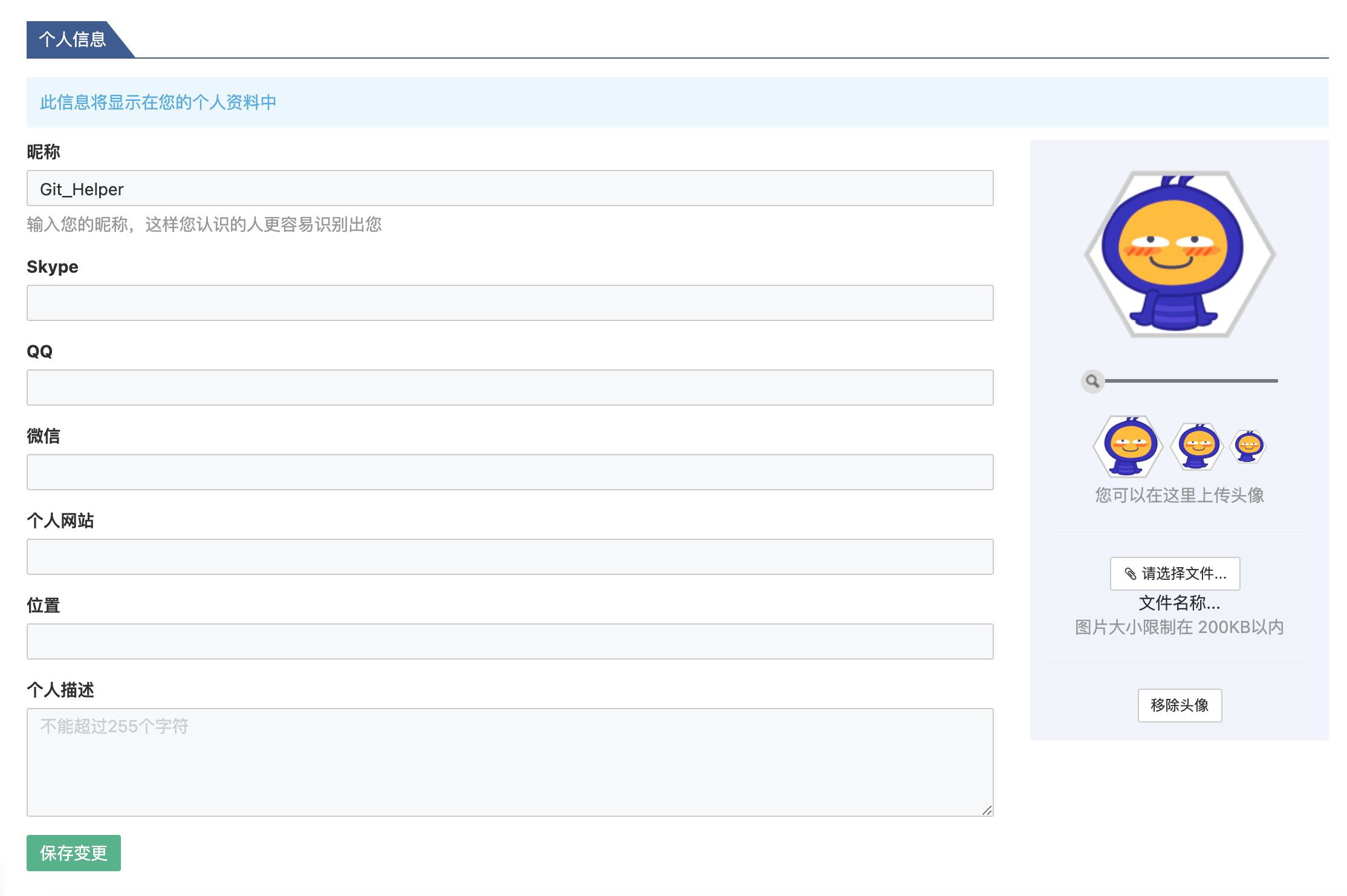Select the smallest avatar thumbnail preview

(1248, 446)
